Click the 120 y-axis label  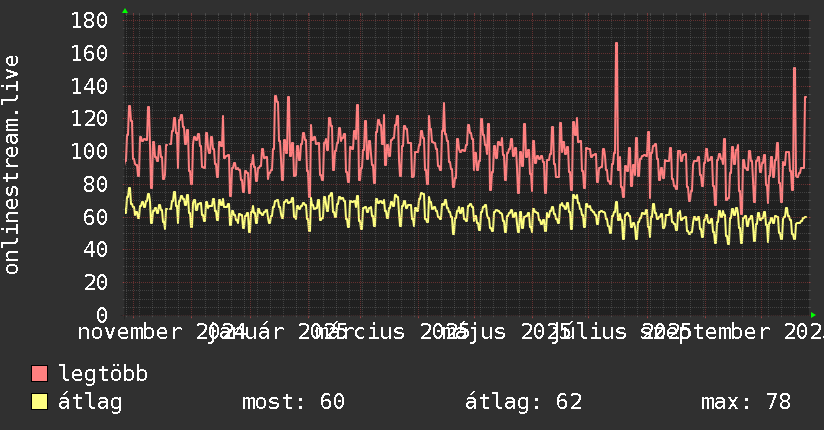pyautogui.click(x=89, y=119)
